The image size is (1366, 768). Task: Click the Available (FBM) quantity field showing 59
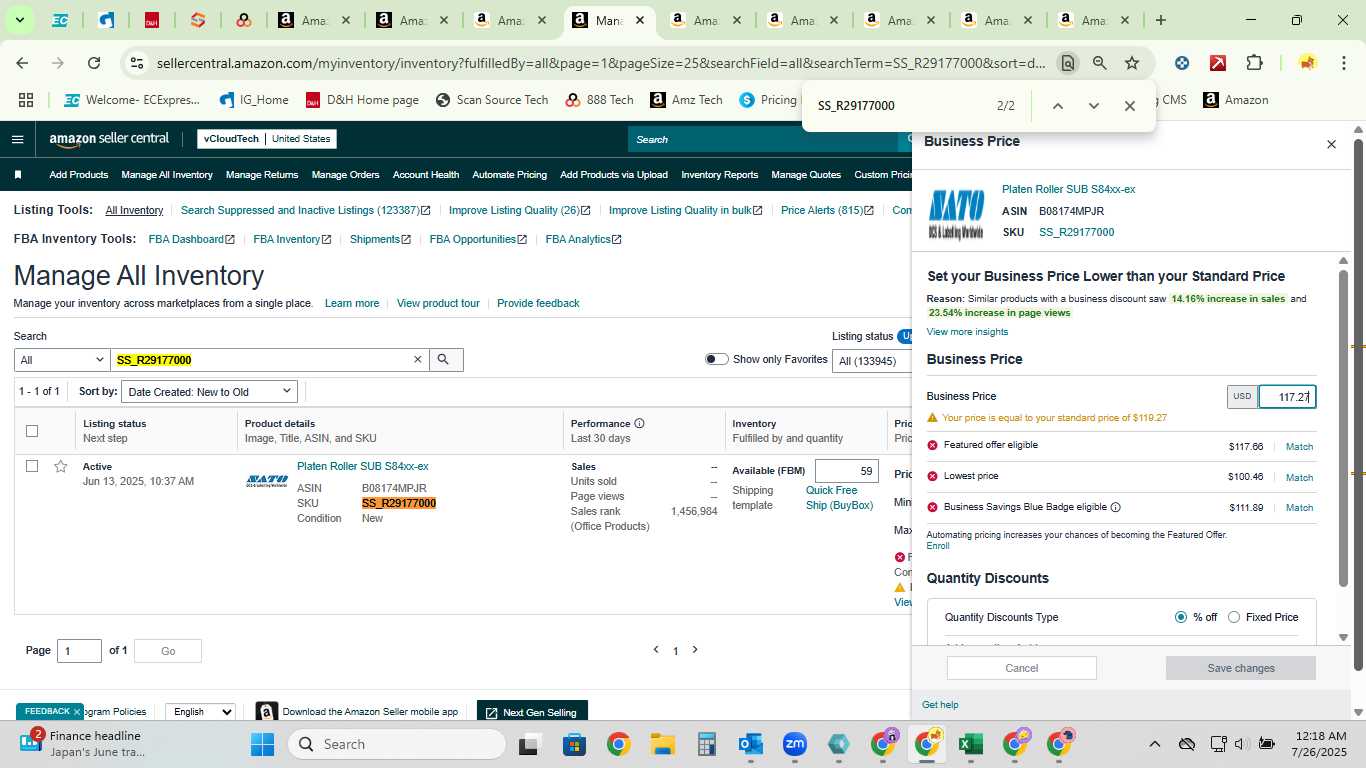846,471
